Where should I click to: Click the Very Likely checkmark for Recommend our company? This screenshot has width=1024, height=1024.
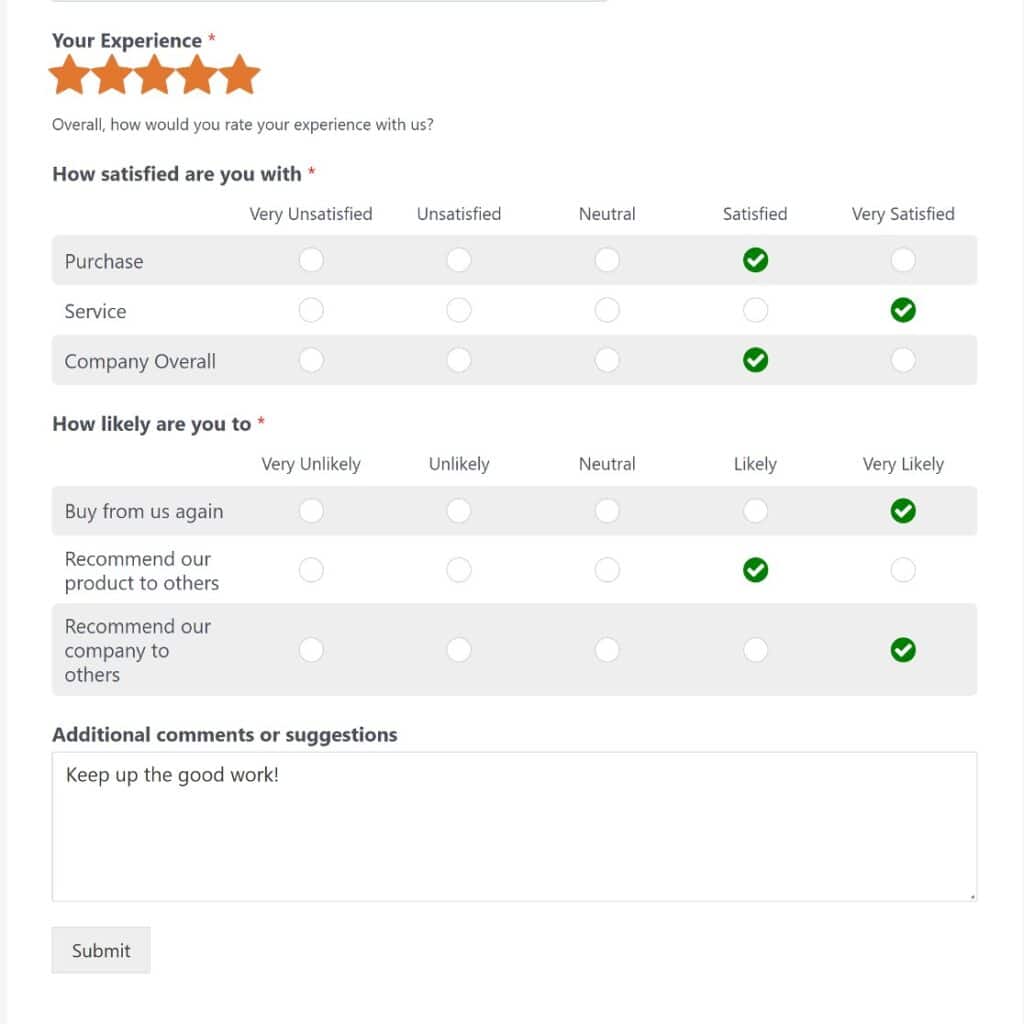point(903,650)
